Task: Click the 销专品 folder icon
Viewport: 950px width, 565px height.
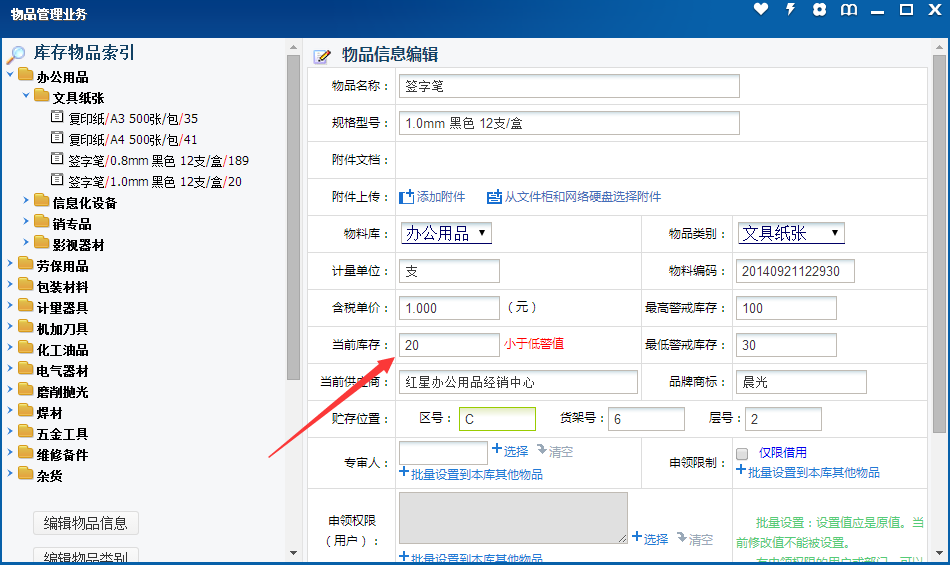Action: coord(41,222)
